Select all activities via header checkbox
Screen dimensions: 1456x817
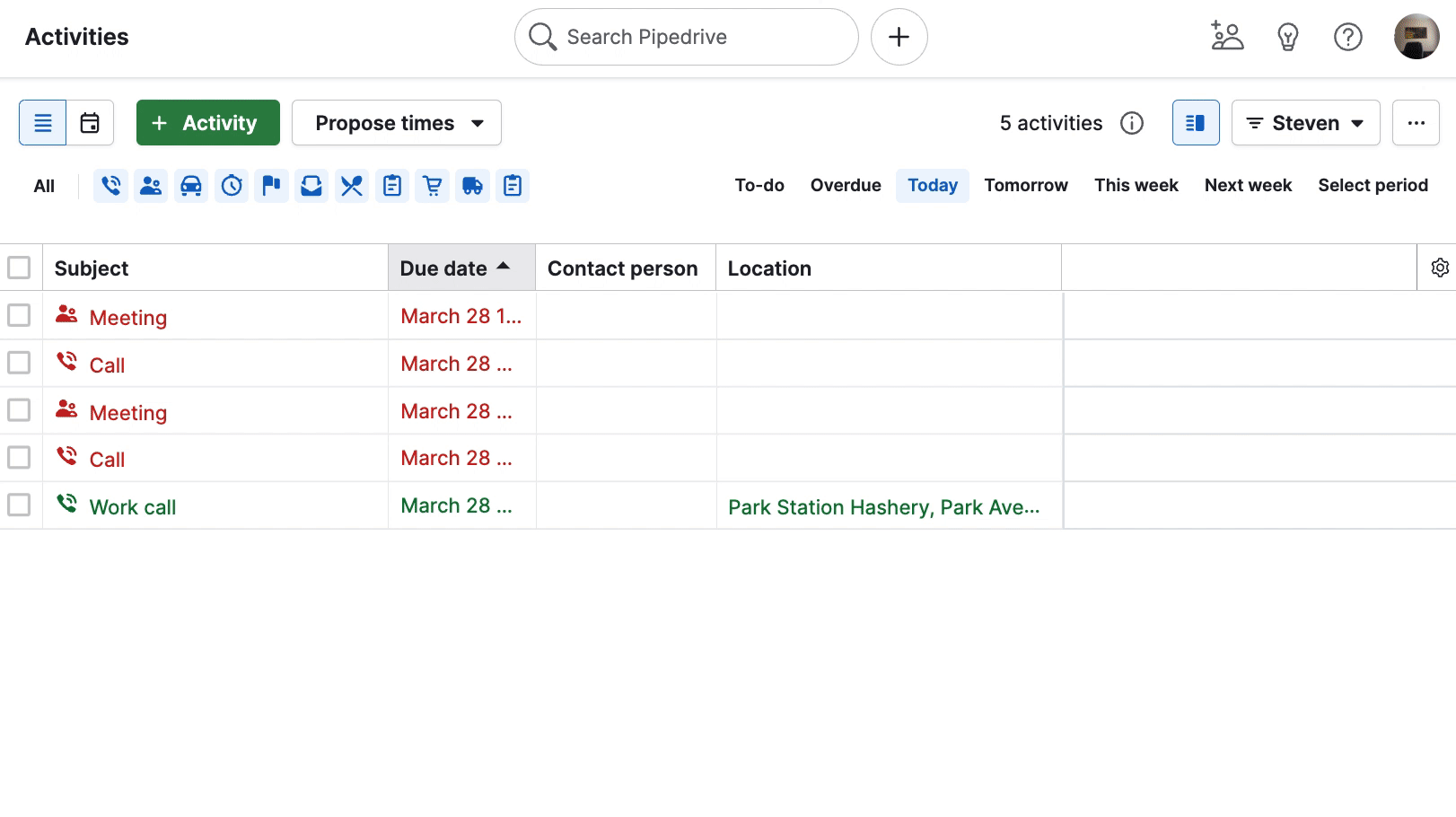[20, 267]
